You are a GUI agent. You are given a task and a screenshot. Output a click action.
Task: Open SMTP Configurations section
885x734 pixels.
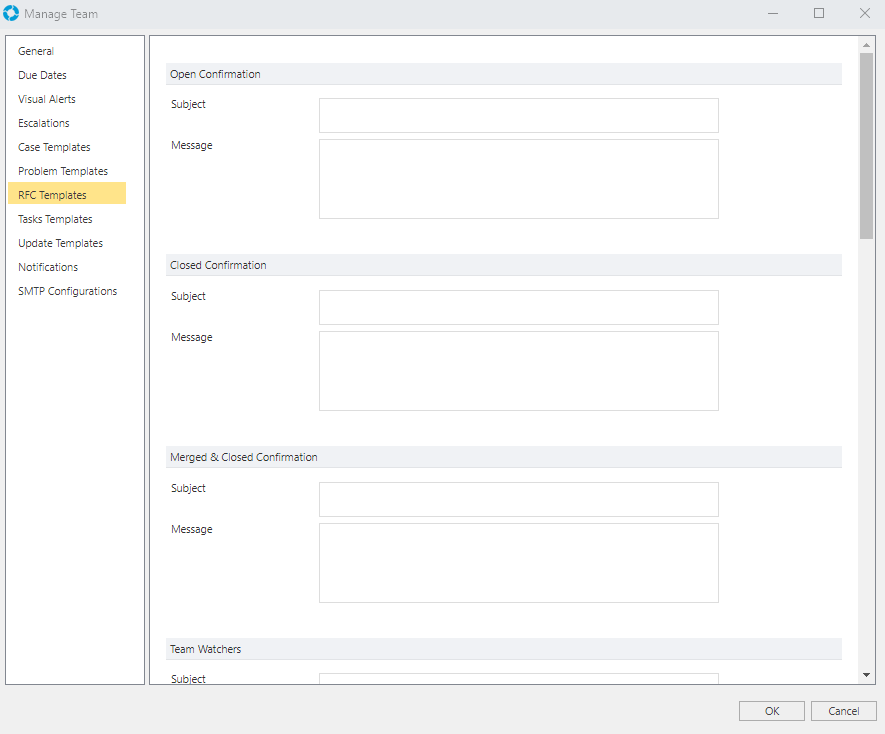pyautogui.click(x=67, y=291)
